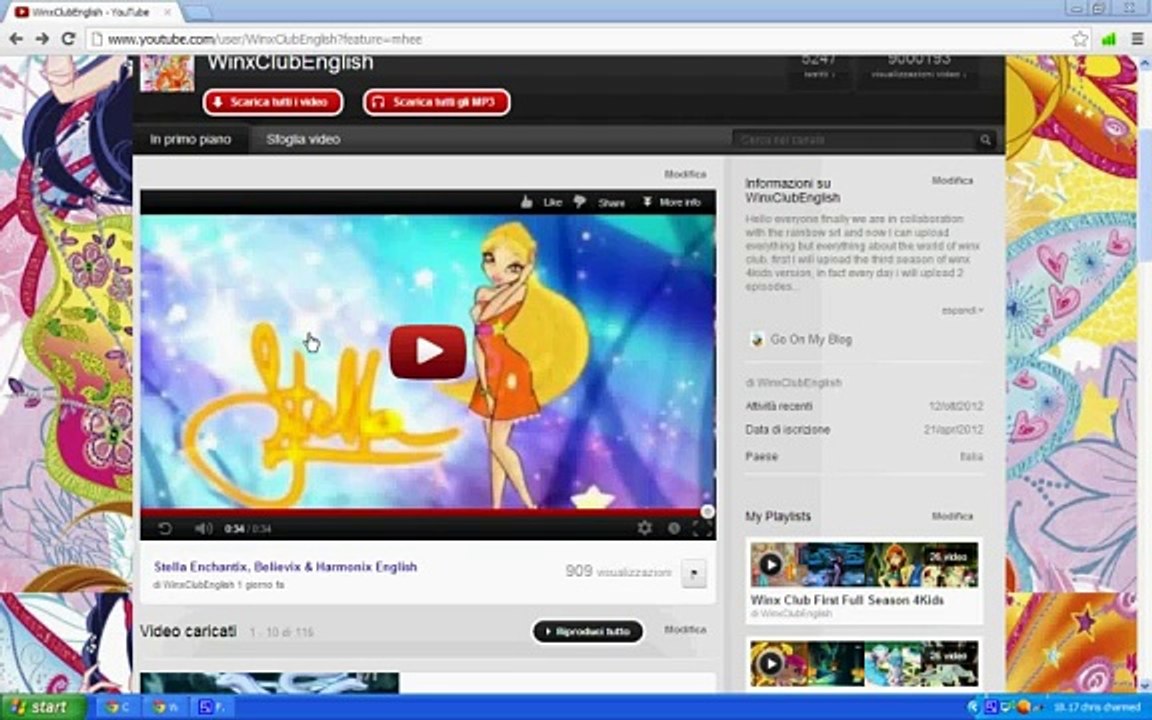Click 'Attività recenti' row text
The image size is (1152, 720).
click(x=779, y=406)
